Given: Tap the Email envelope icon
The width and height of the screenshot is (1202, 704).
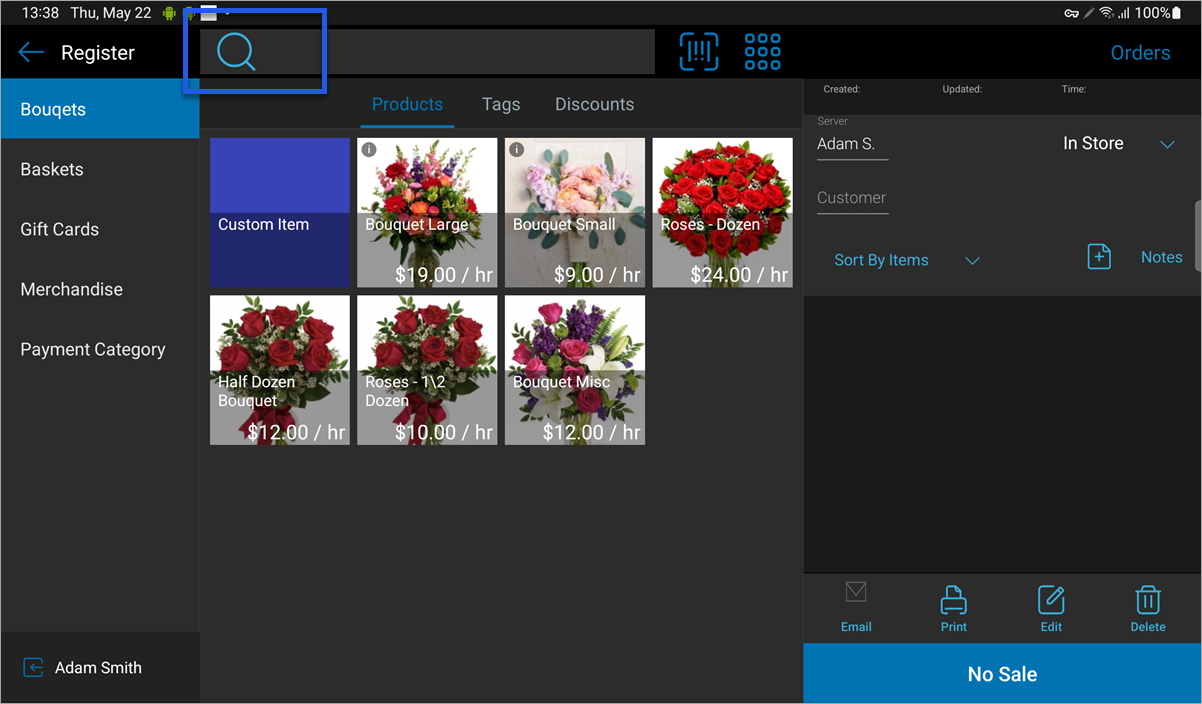Looking at the screenshot, I should point(855,593).
